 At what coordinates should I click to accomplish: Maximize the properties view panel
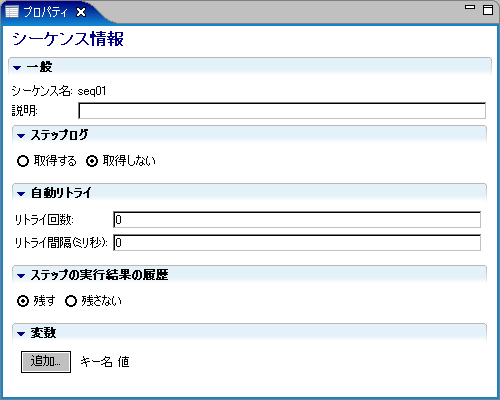tap(488, 10)
